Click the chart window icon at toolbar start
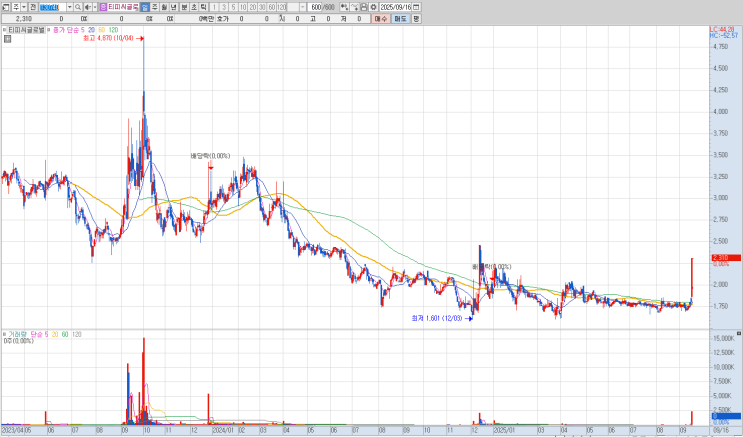743x437 pixels. 6,7
